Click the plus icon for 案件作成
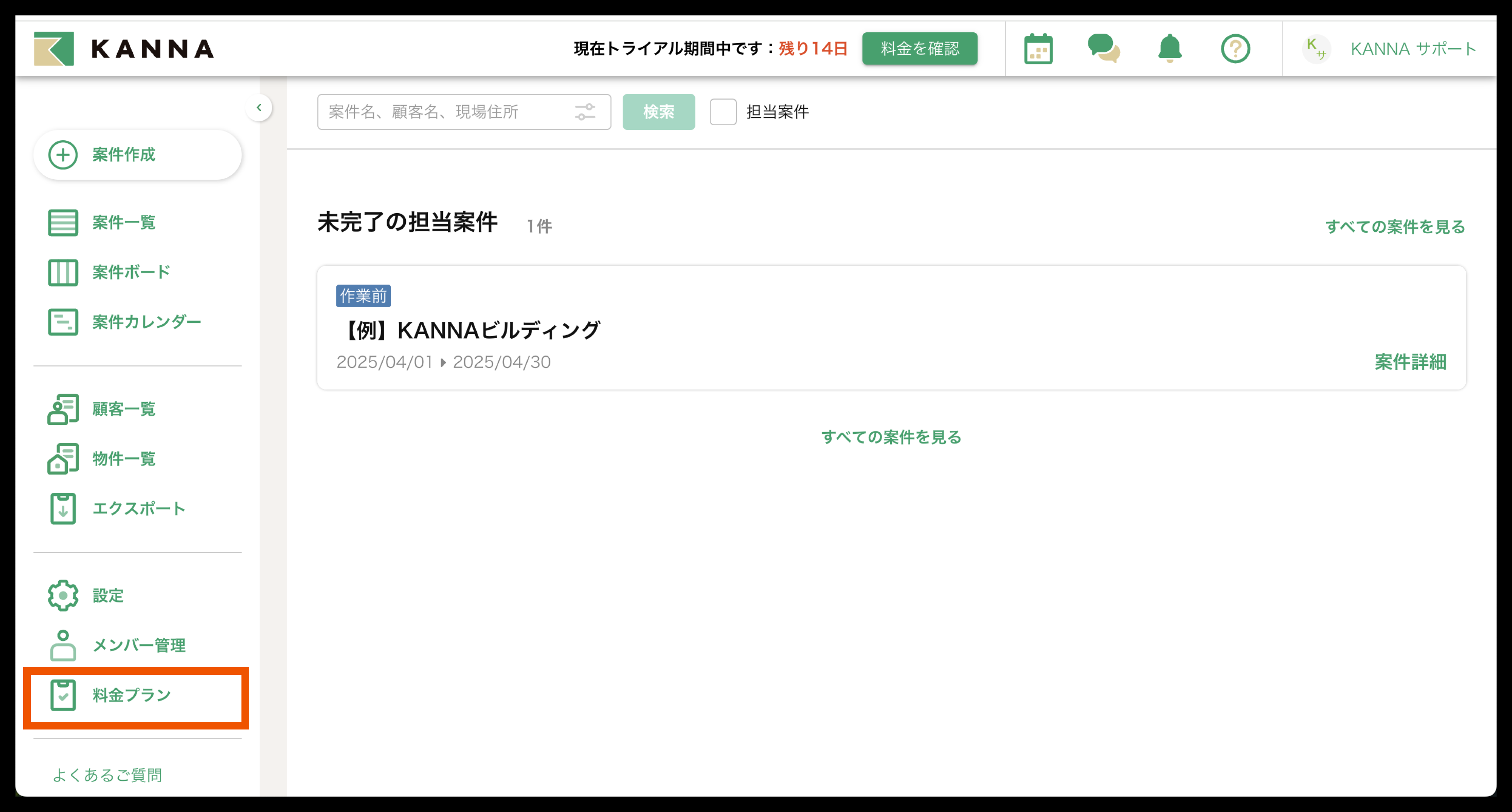This screenshot has width=1512, height=812. (63, 155)
